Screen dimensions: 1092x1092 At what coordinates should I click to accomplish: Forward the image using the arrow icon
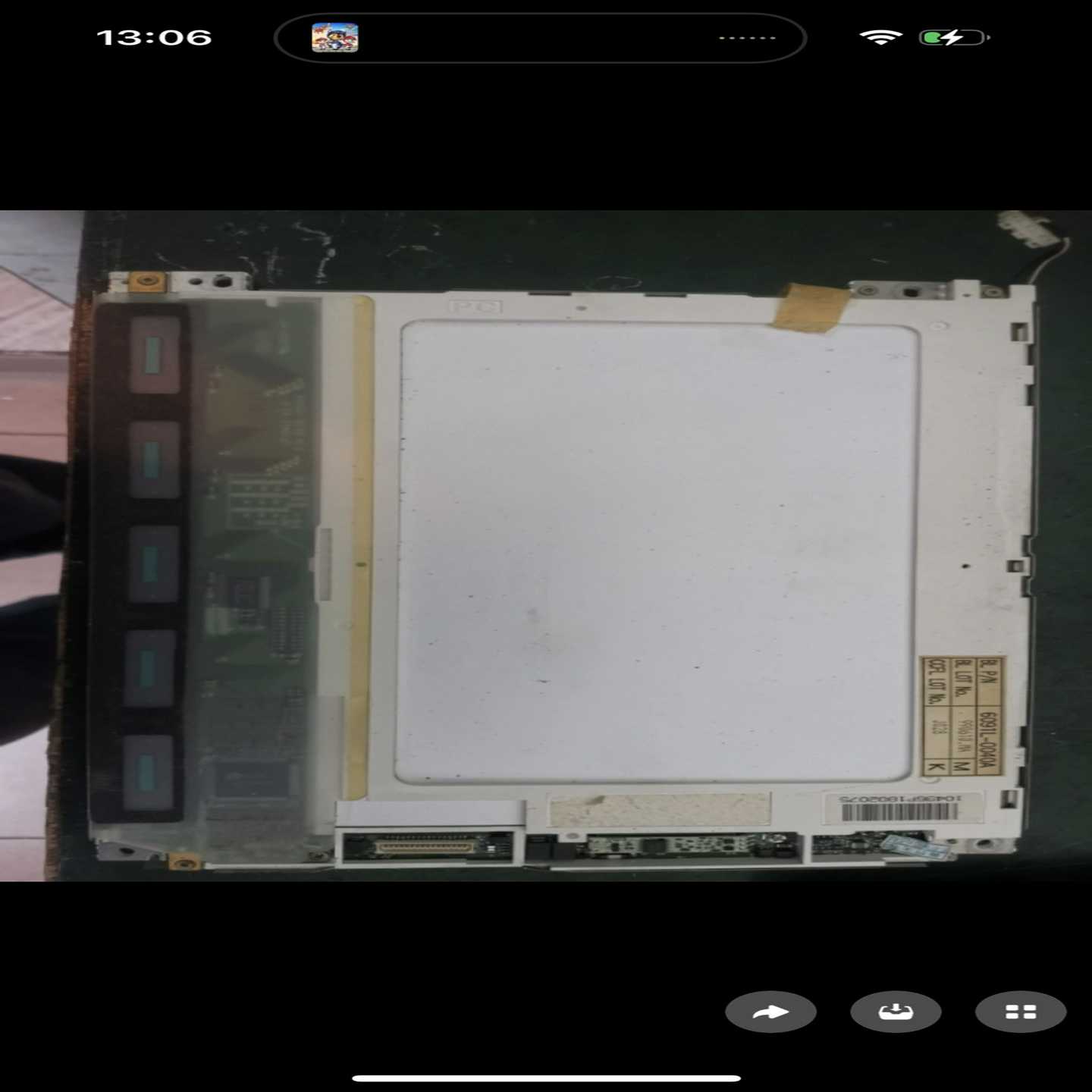[771, 1011]
